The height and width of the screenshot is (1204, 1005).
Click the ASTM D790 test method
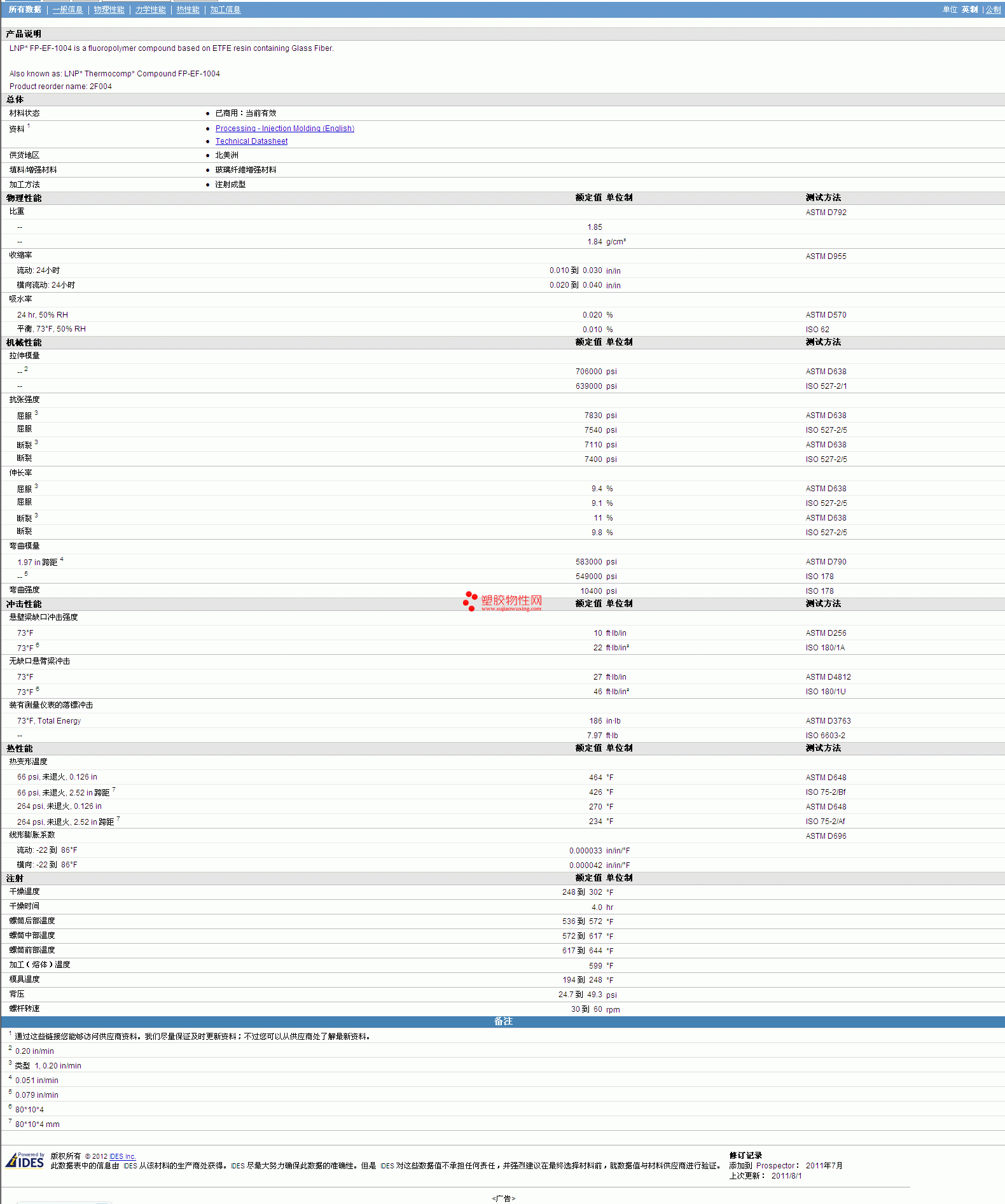click(x=826, y=562)
